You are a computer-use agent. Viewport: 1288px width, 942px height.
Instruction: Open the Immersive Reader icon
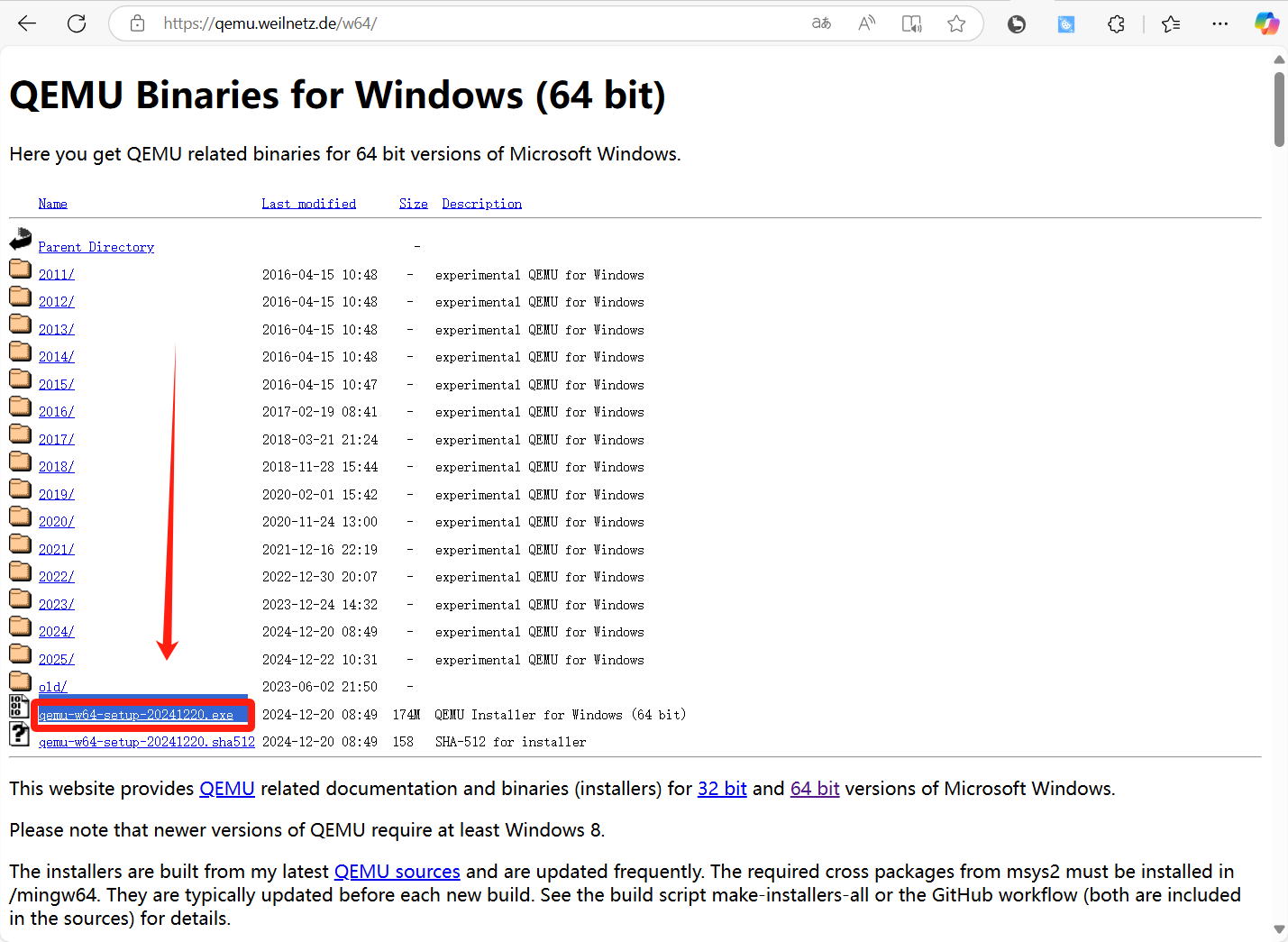[911, 23]
